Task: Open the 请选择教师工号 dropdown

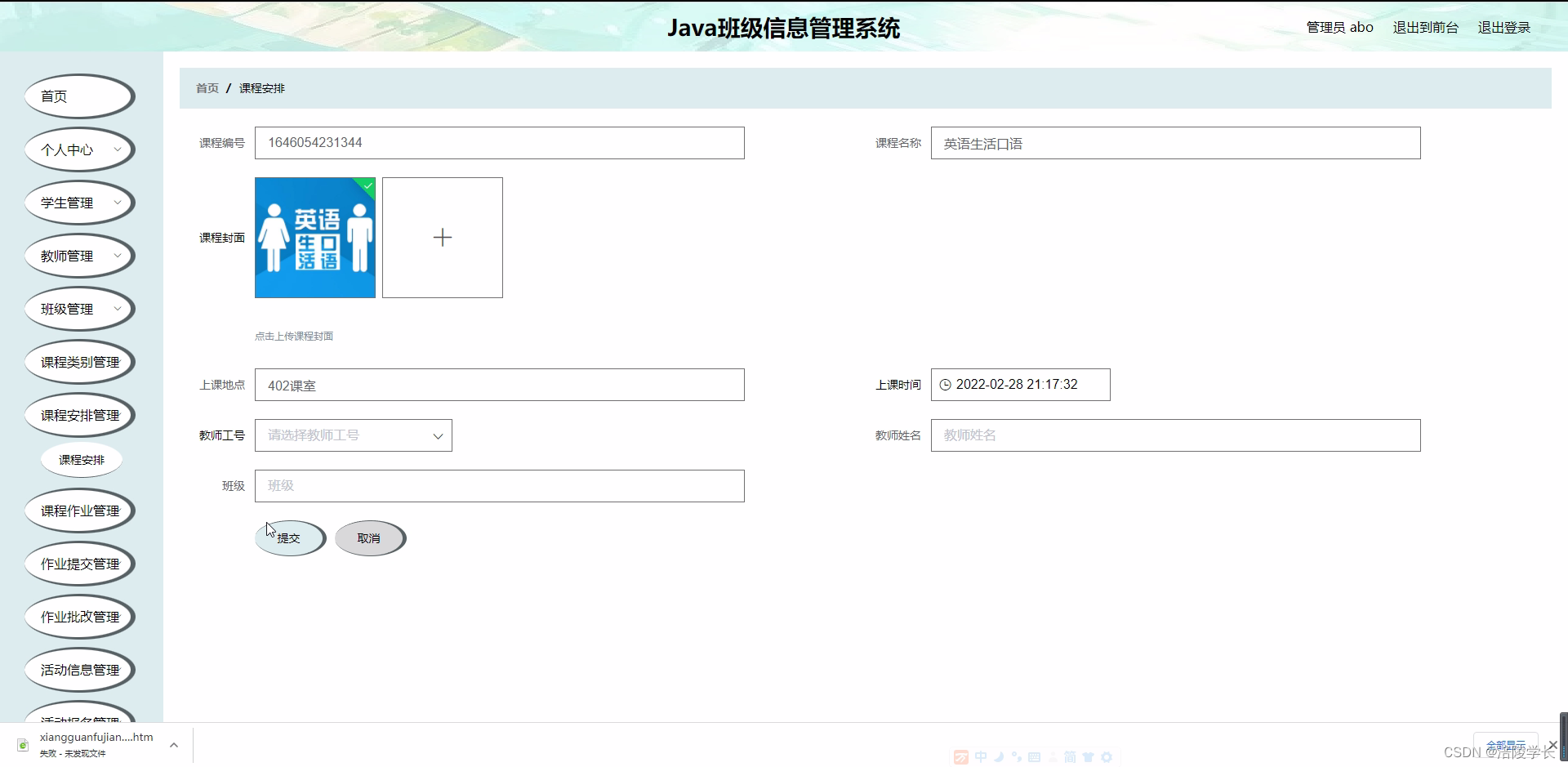Action: coord(353,435)
